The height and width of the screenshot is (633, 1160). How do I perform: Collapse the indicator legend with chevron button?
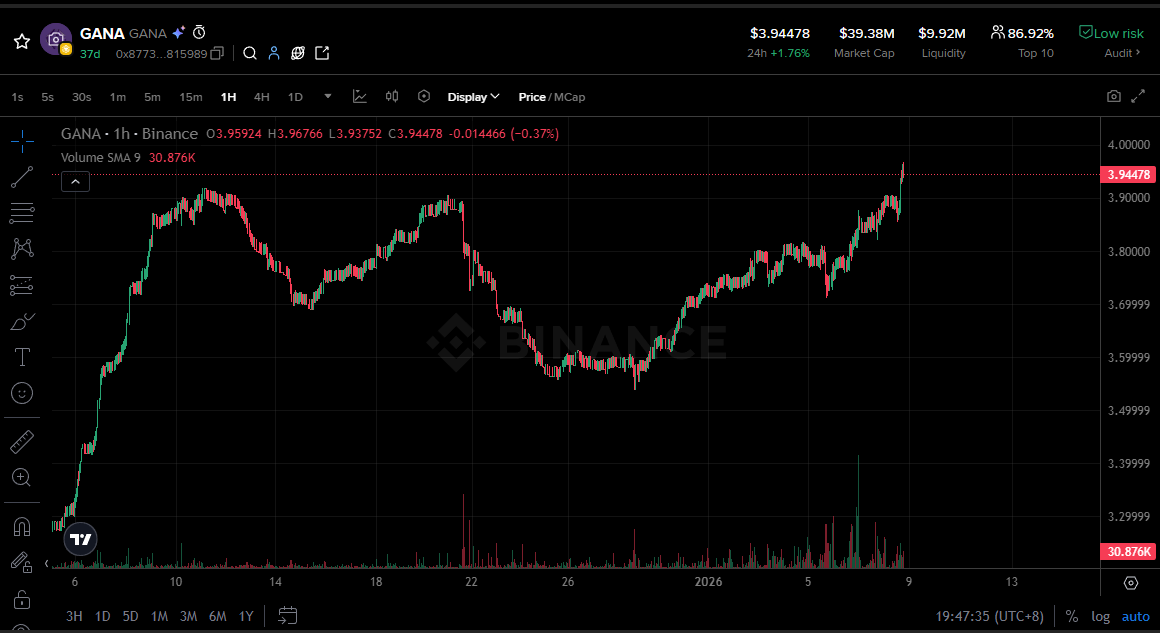tap(75, 181)
